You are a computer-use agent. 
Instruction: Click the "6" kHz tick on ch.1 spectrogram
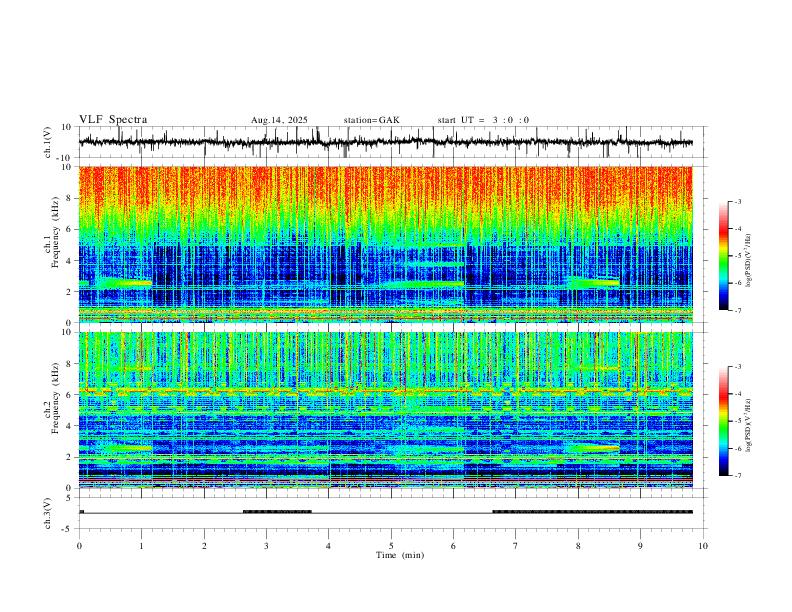(70, 229)
